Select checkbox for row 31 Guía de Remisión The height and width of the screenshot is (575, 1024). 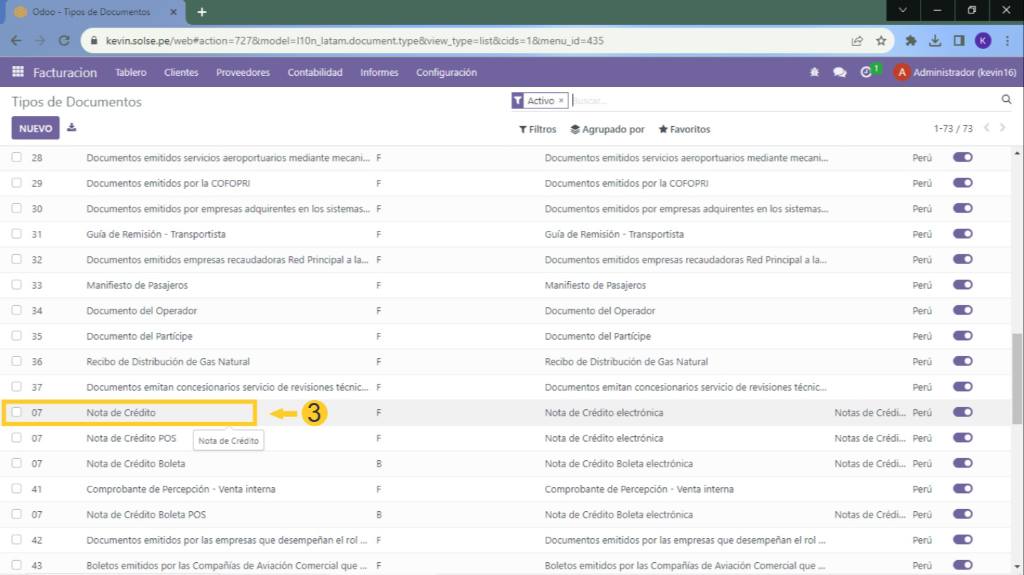click(x=16, y=234)
